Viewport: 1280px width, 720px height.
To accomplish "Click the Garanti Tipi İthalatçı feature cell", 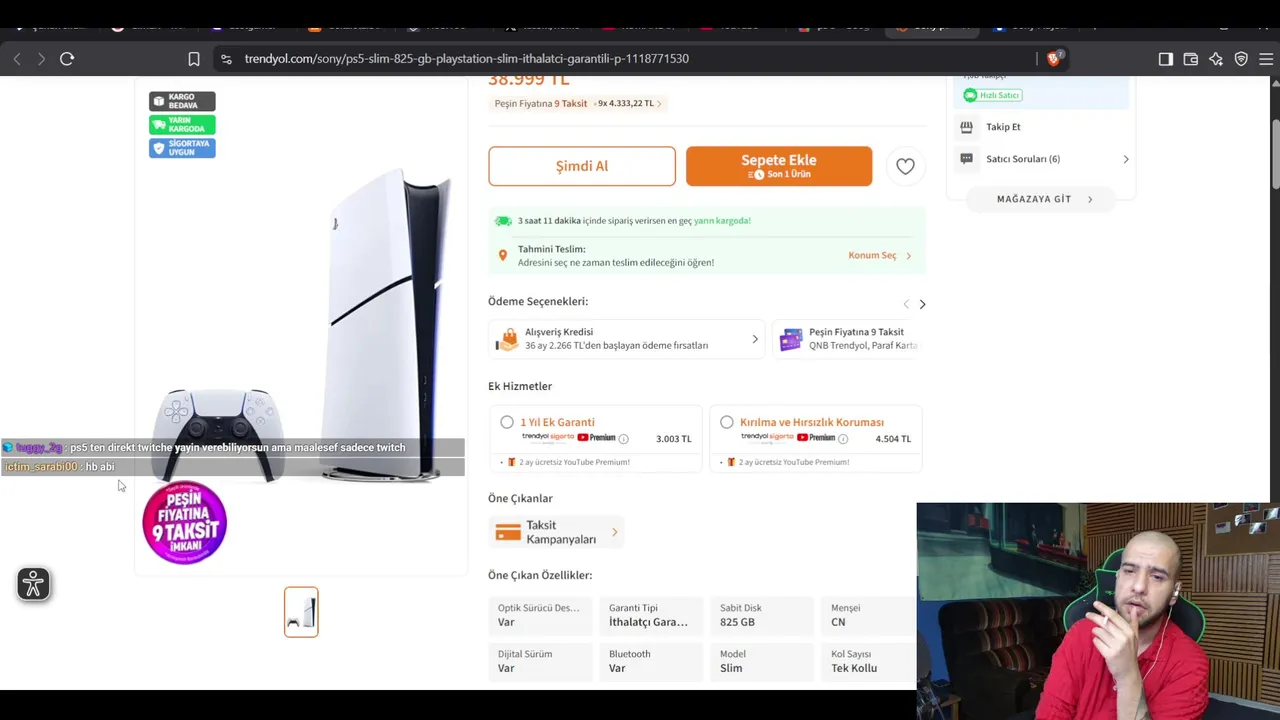I will [651, 615].
